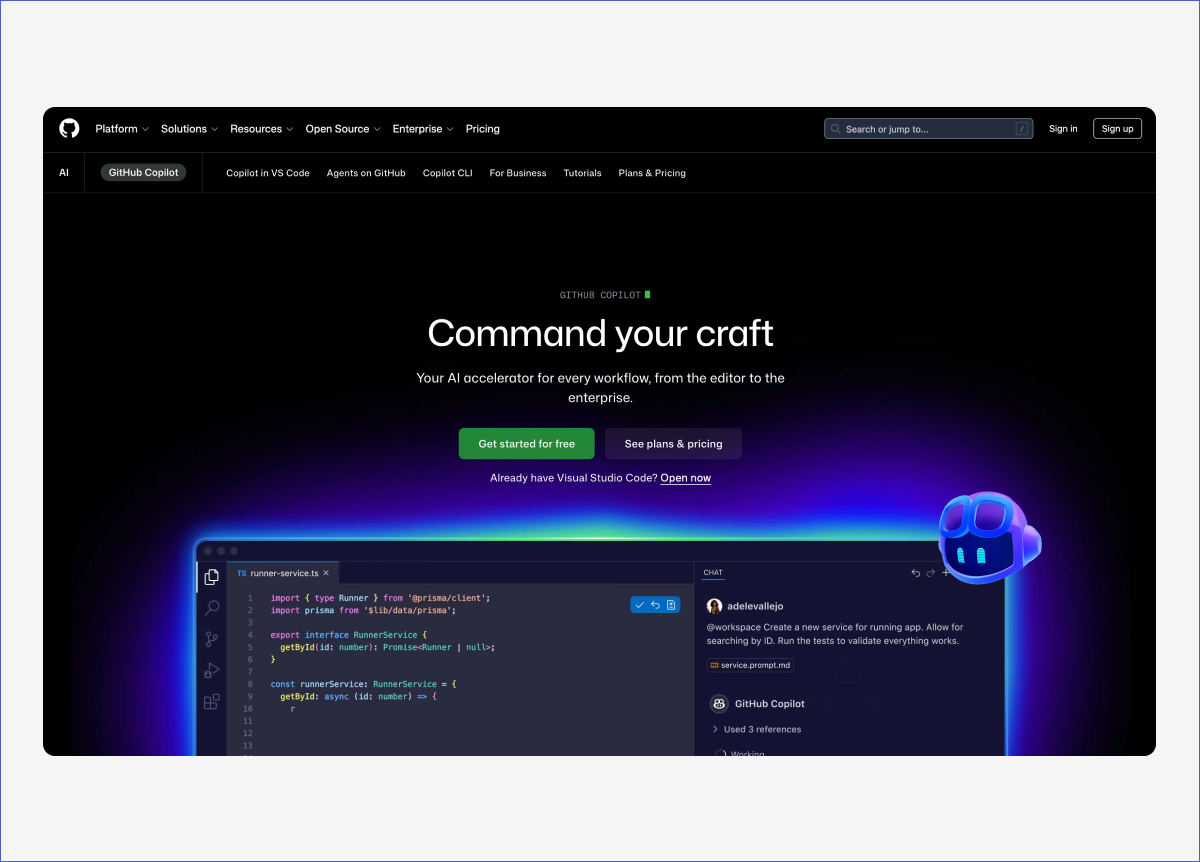Click the undo arrow in Chat panel header
The width and height of the screenshot is (1200, 862).
pyautogui.click(x=915, y=573)
